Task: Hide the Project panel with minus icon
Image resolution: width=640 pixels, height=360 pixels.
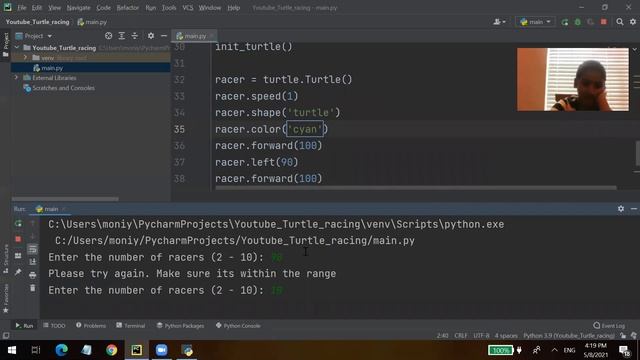Action: pyautogui.click(x=164, y=36)
